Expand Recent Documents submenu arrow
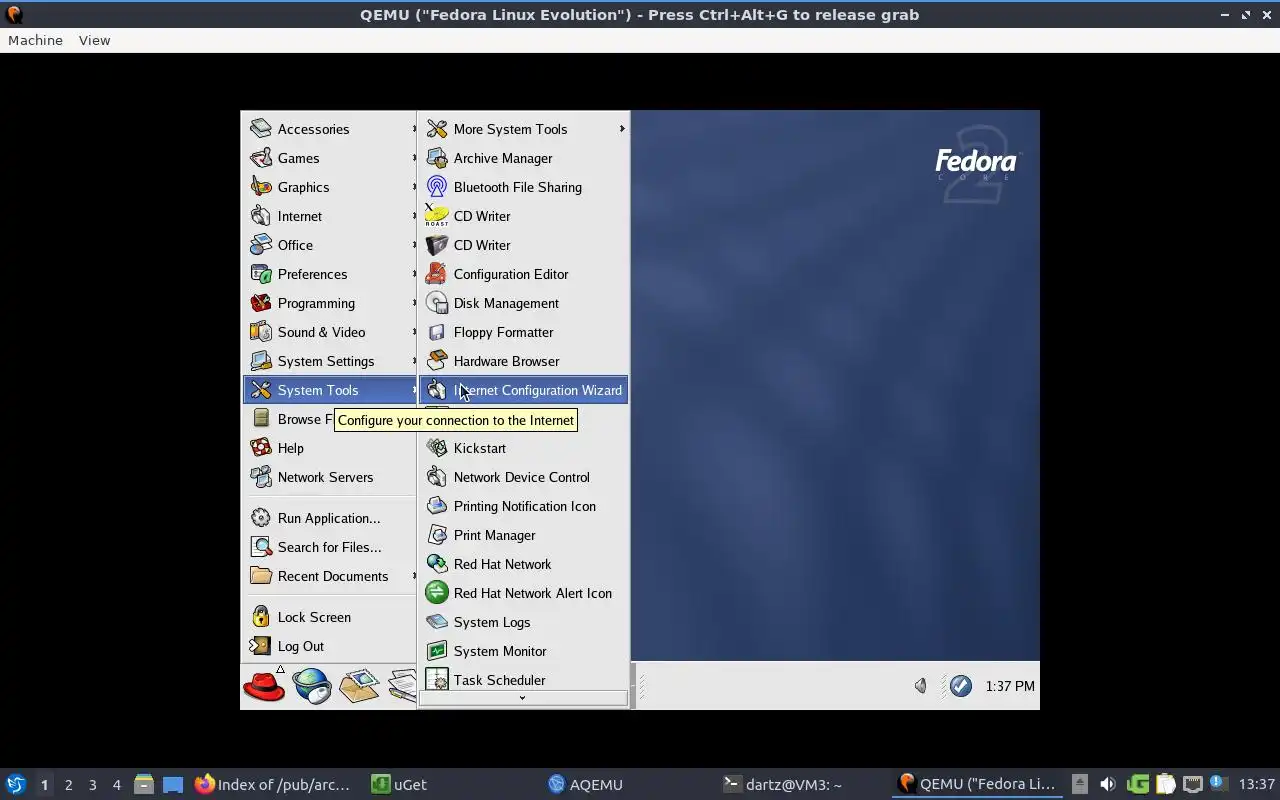Image resolution: width=1280 pixels, height=800 pixels. pos(414,576)
